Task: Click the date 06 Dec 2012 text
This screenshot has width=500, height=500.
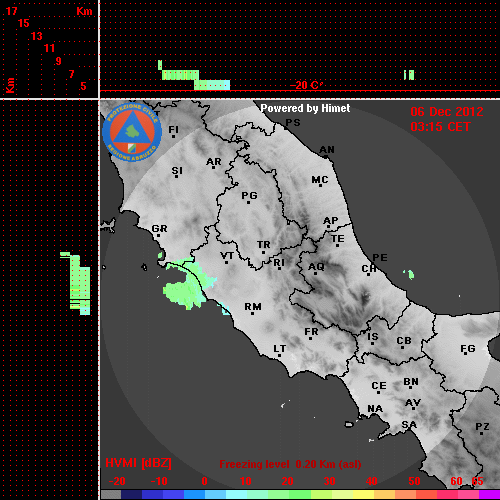Action: pyautogui.click(x=447, y=112)
